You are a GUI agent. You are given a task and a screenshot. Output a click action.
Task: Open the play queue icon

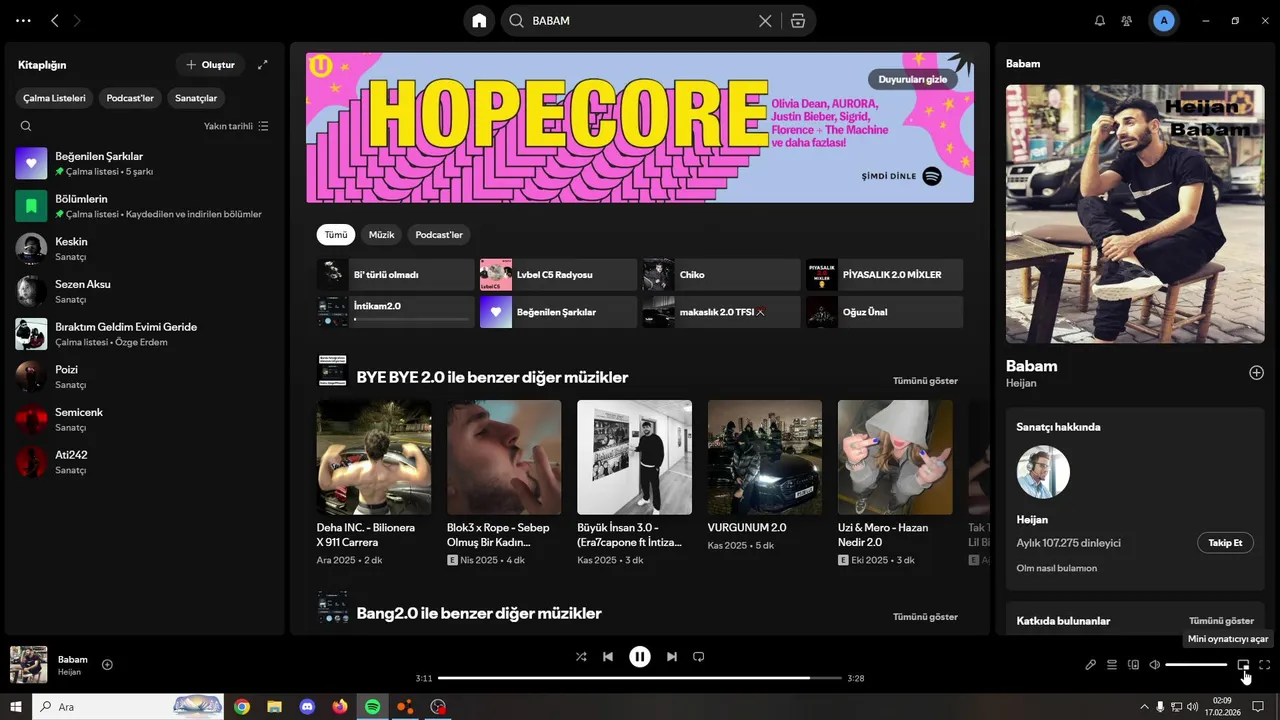click(x=1112, y=665)
